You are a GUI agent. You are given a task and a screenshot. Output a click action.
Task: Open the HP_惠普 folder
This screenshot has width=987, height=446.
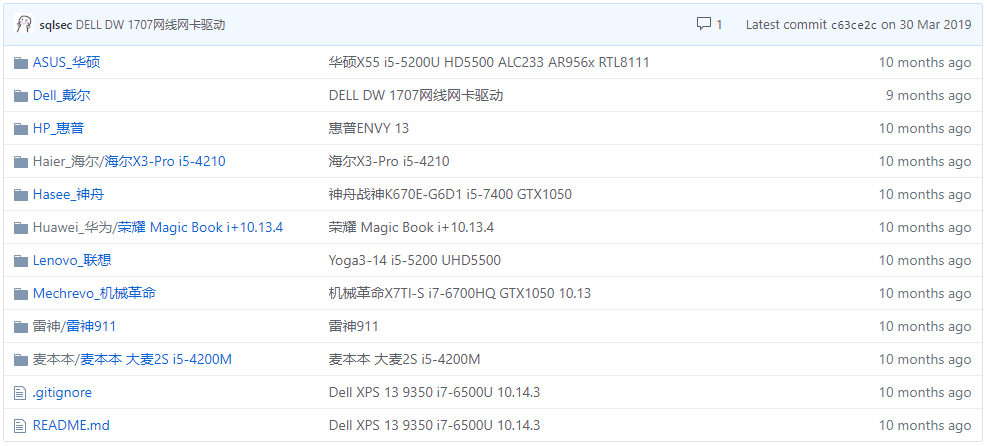click(x=58, y=128)
